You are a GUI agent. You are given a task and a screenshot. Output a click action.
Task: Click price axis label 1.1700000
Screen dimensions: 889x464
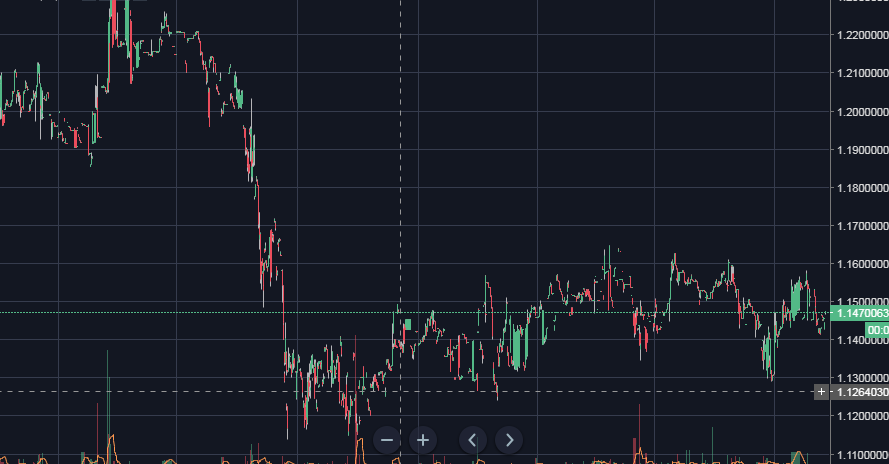coord(862,226)
